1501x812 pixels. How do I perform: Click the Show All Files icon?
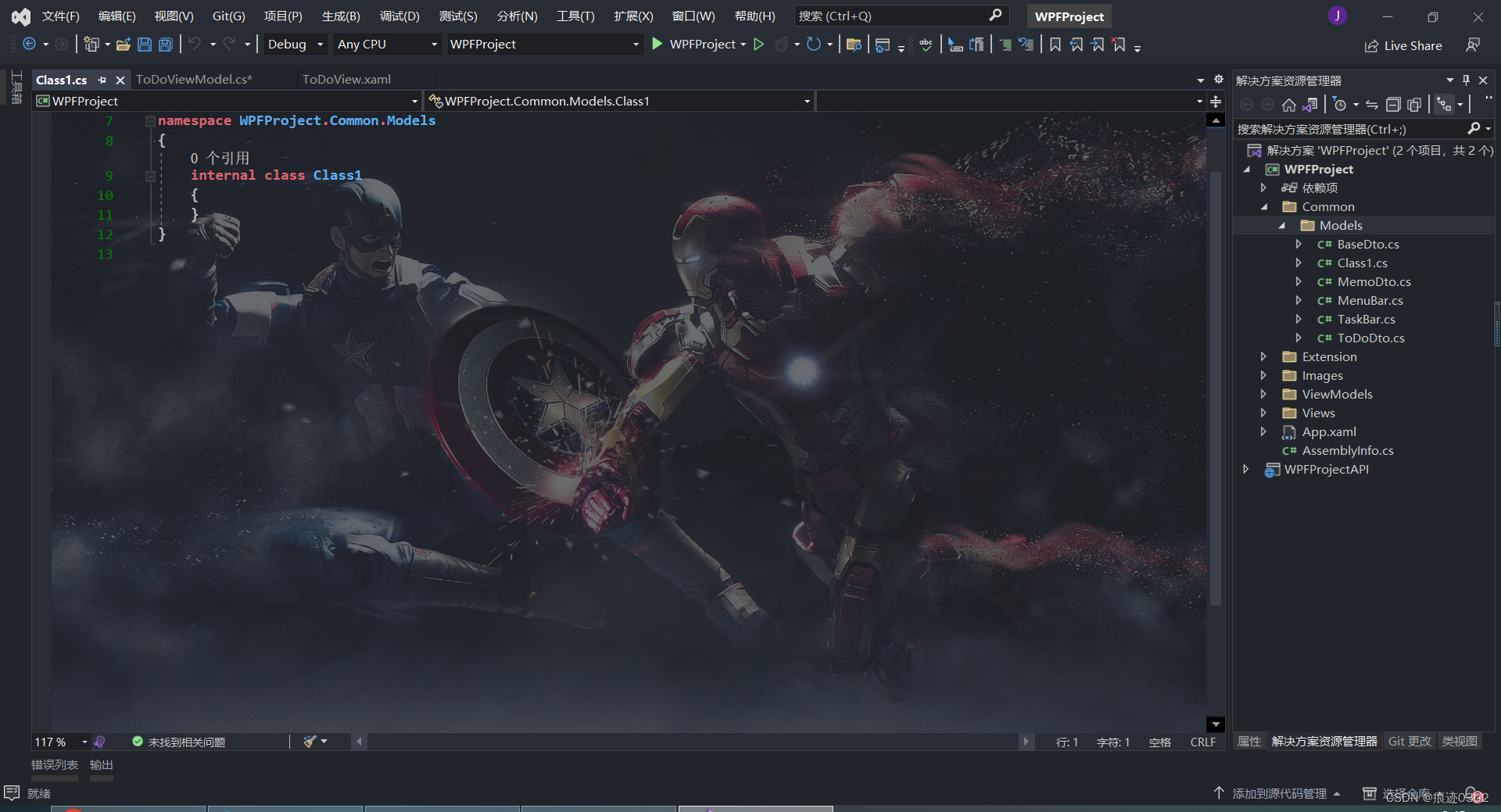pos(1414,105)
